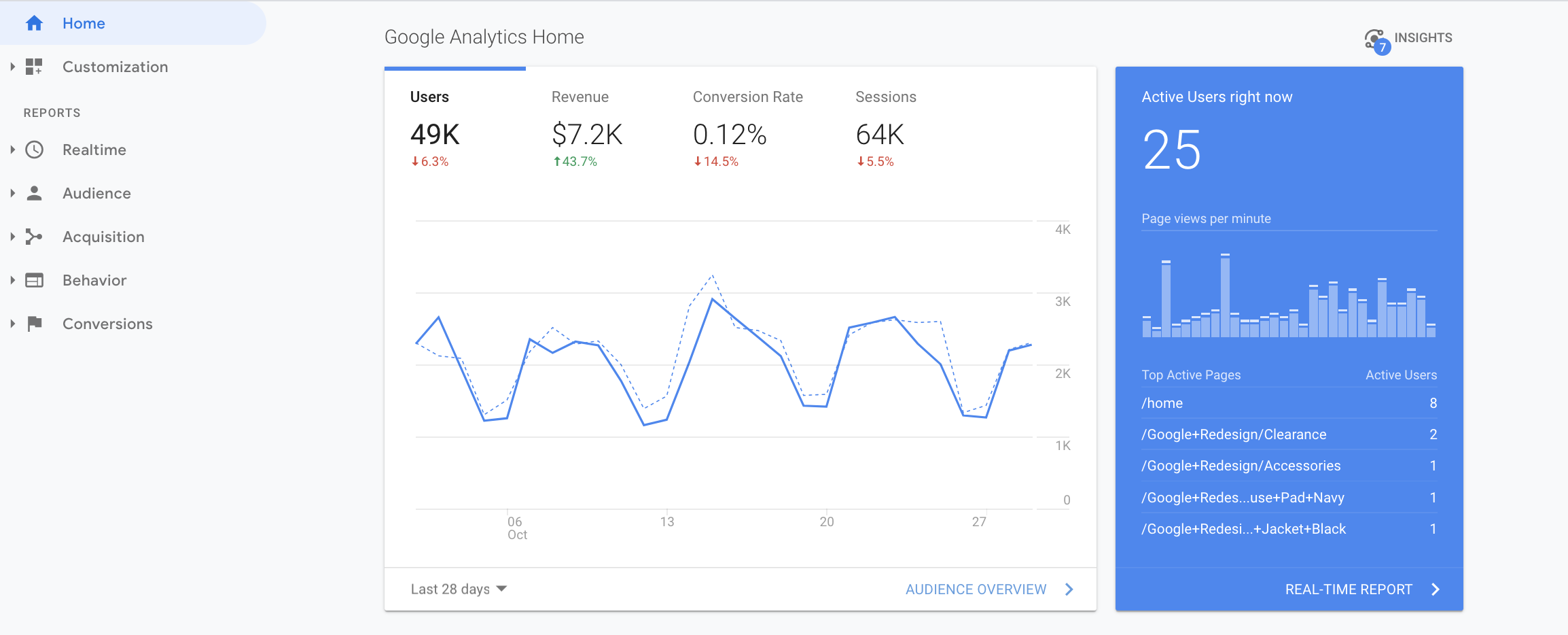This screenshot has height=635, width=1568.
Task: Click the $7.2K revenue value
Action: (x=587, y=135)
